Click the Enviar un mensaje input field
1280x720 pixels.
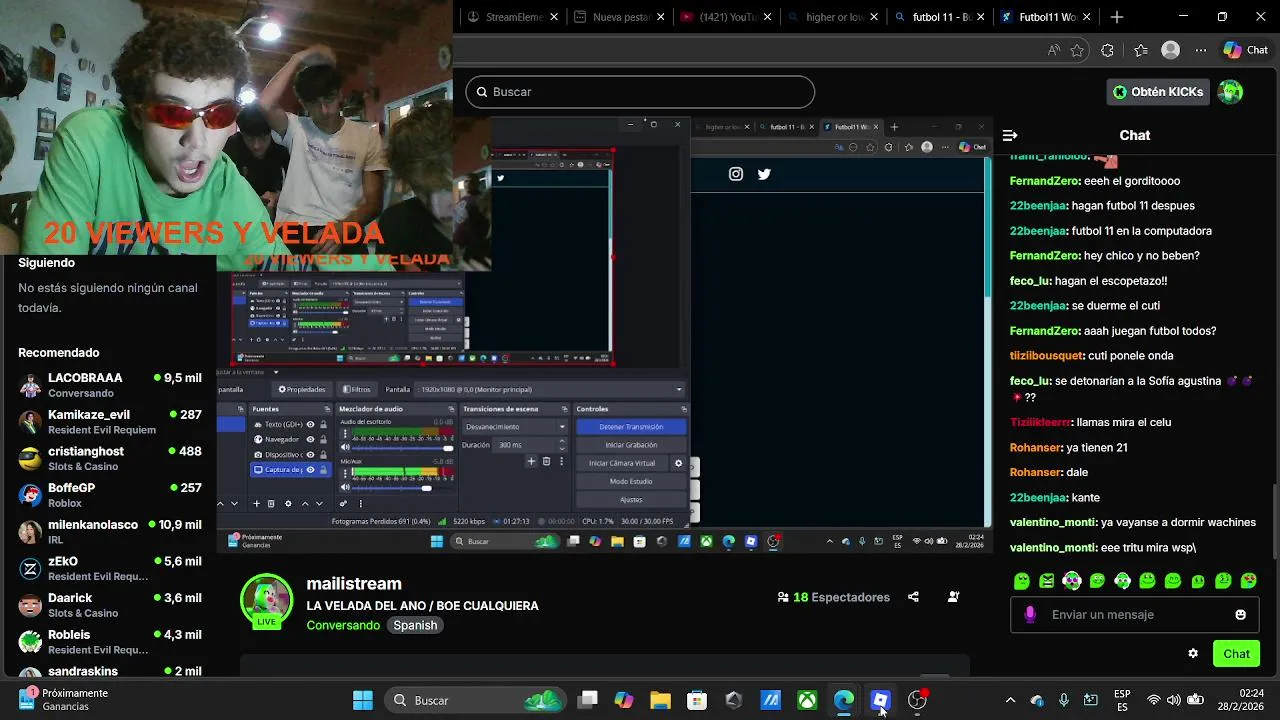click(1135, 615)
